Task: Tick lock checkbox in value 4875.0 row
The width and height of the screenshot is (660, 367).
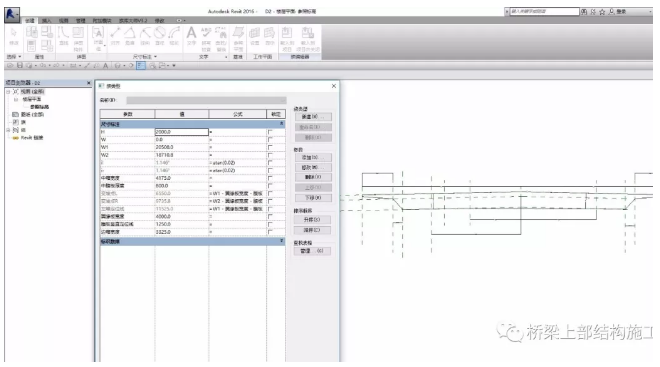Action: click(270, 178)
